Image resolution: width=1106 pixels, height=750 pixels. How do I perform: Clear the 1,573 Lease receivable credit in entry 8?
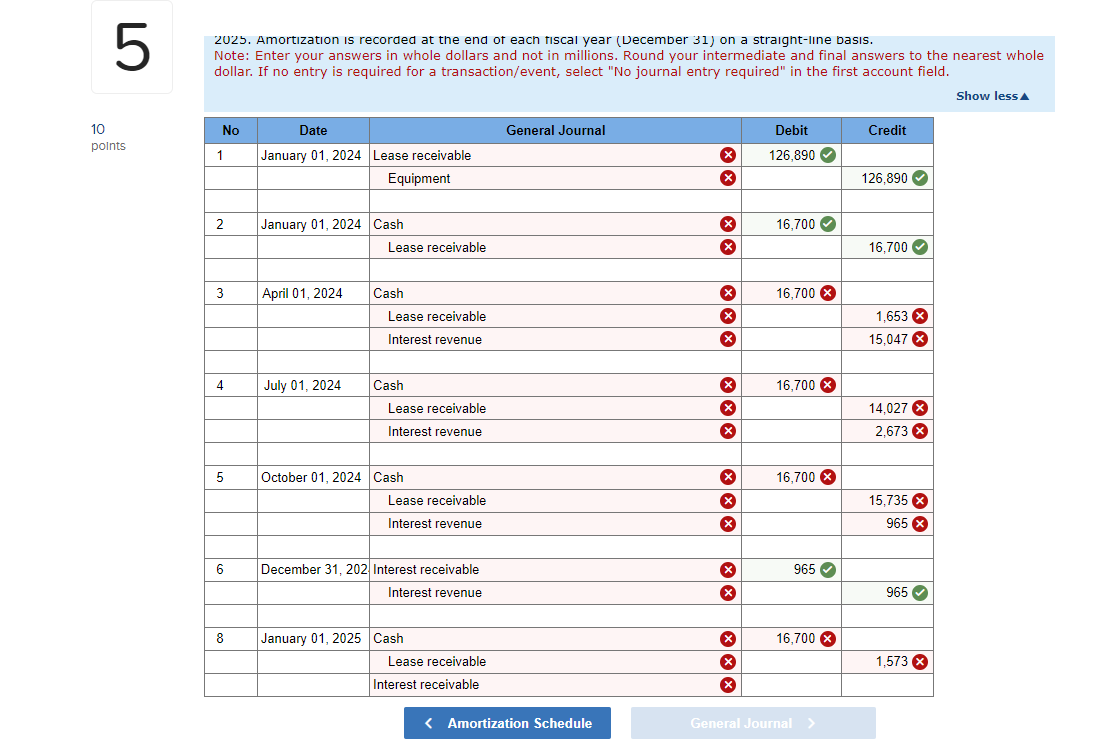918,661
